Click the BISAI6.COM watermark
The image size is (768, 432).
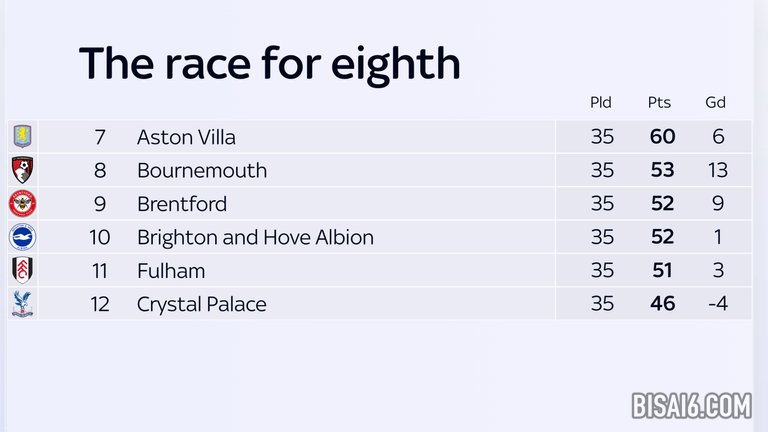(692, 406)
